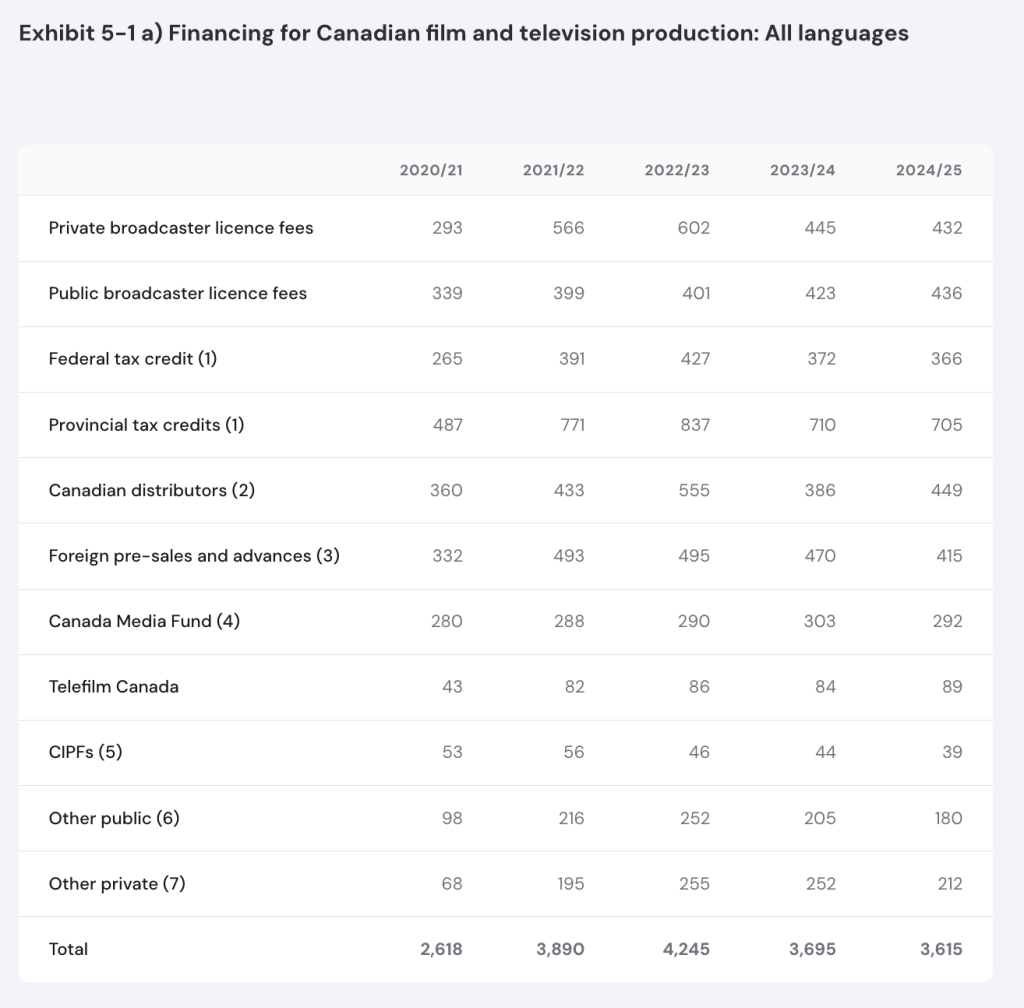1024x1008 pixels.
Task: Select the Total row label
Action: (68, 949)
